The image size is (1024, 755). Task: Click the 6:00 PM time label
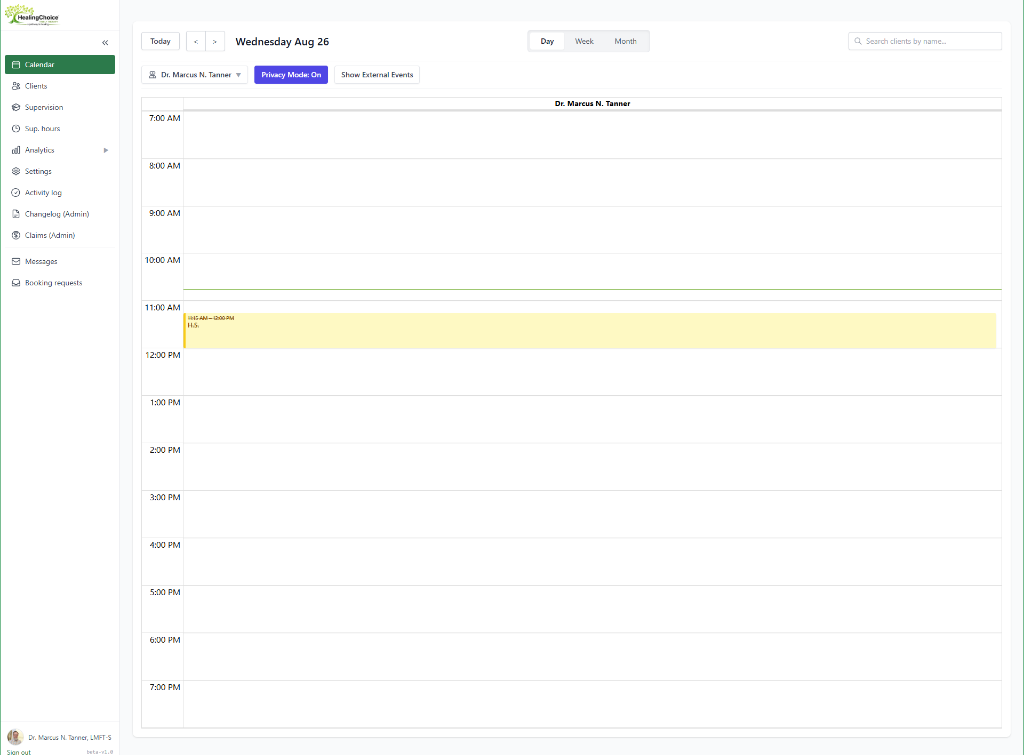[x=165, y=640]
